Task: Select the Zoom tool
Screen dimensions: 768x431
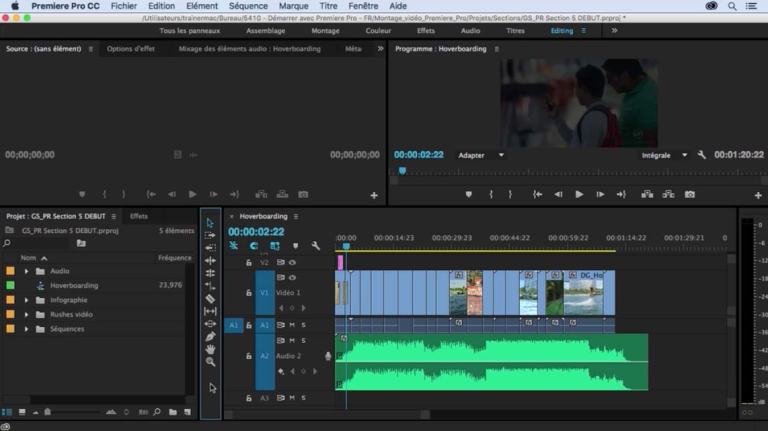Action: click(210, 362)
